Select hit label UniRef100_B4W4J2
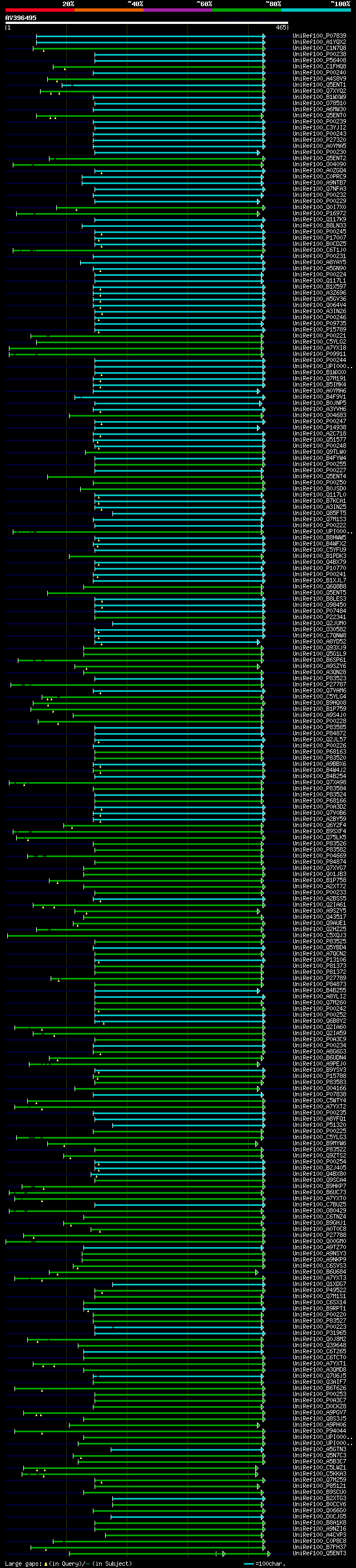The height and width of the screenshot is (1568, 356). pos(319,770)
